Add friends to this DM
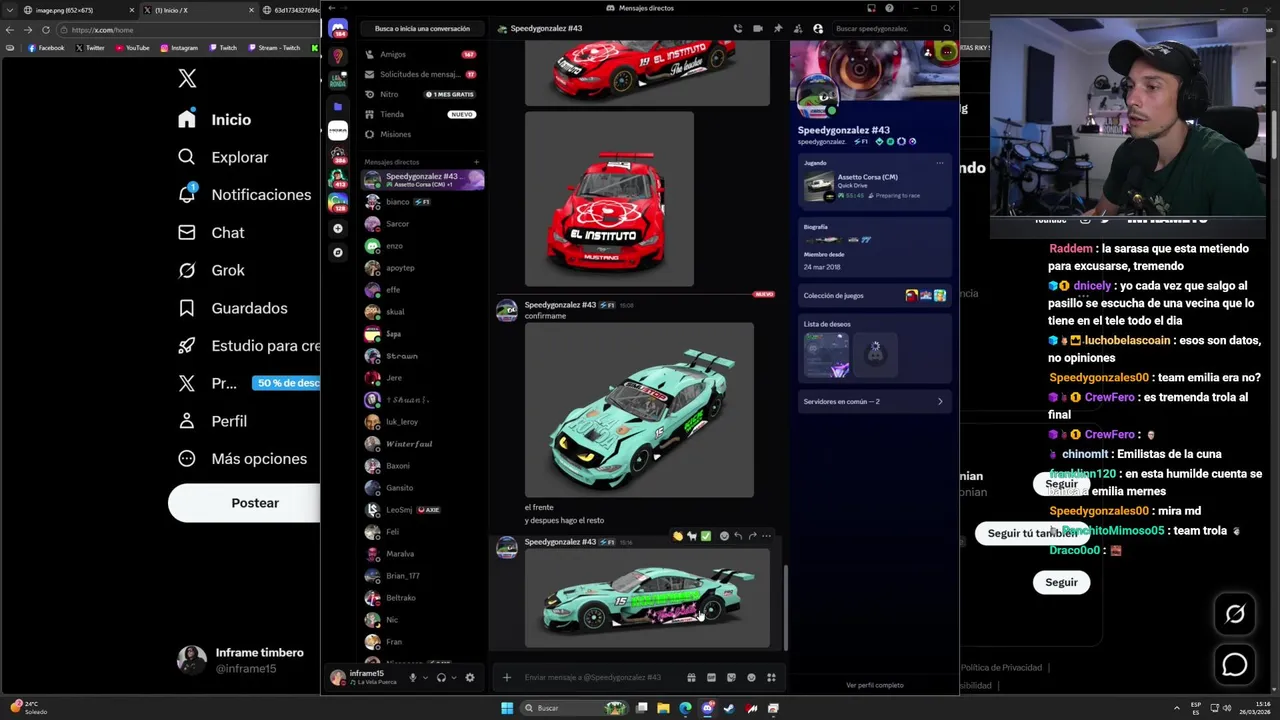 coord(798,29)
